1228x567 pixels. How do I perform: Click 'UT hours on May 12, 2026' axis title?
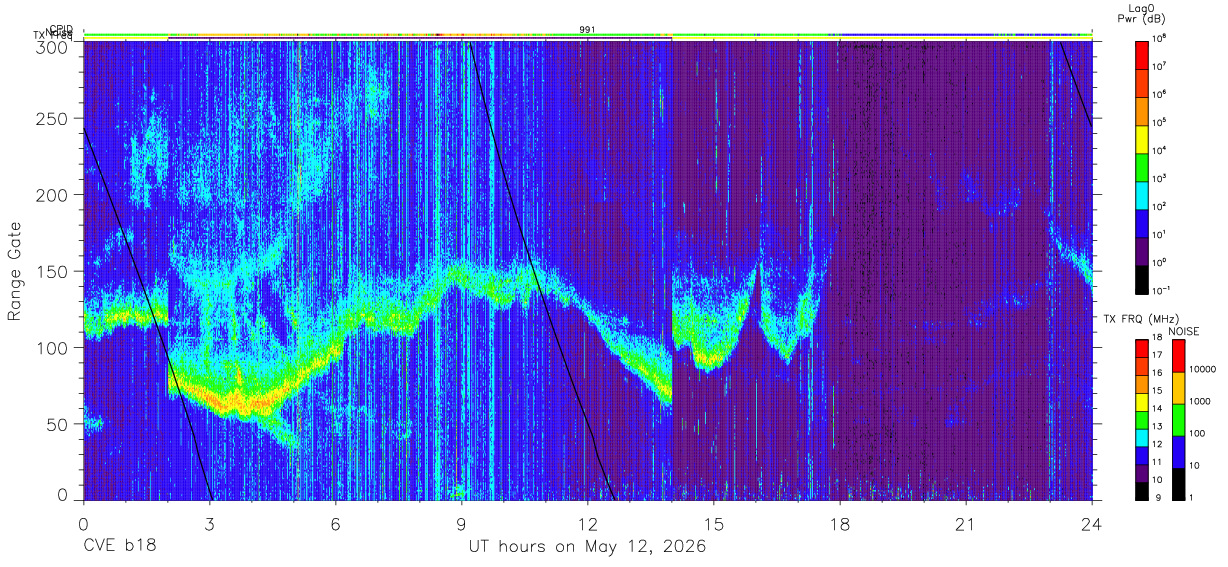587,547
